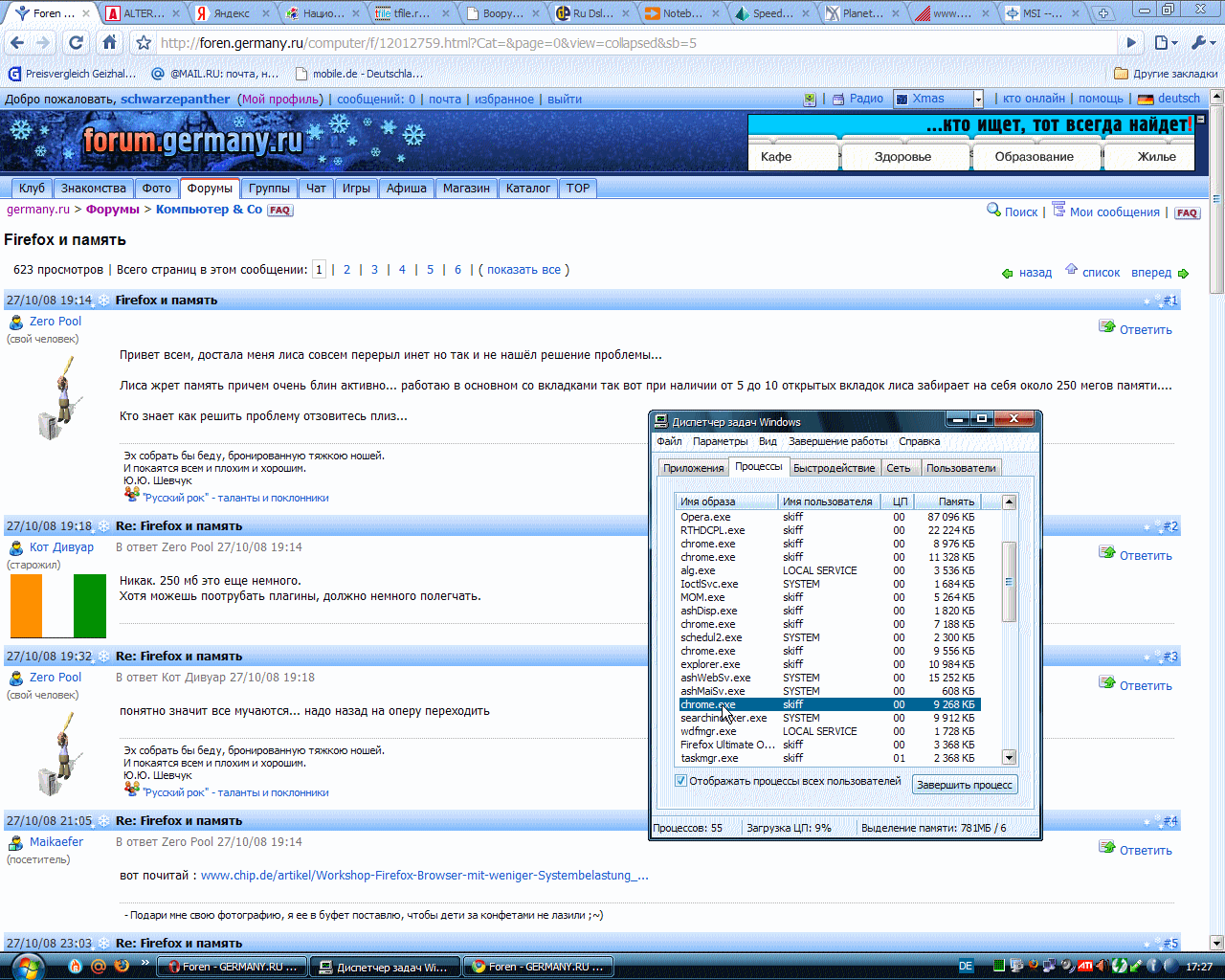
Task: Switch to Быстродействие tab in Task Manager
Action: [834, 468]
